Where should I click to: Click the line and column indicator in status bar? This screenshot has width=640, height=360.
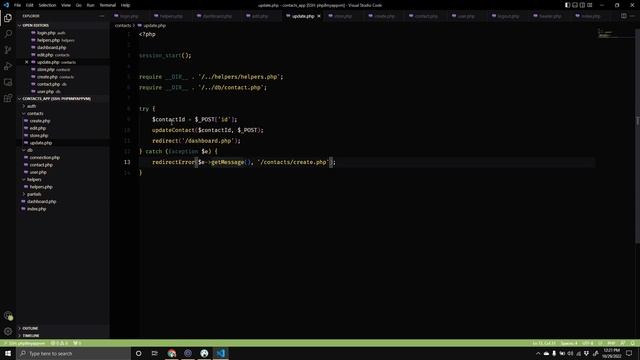(544, 343)
